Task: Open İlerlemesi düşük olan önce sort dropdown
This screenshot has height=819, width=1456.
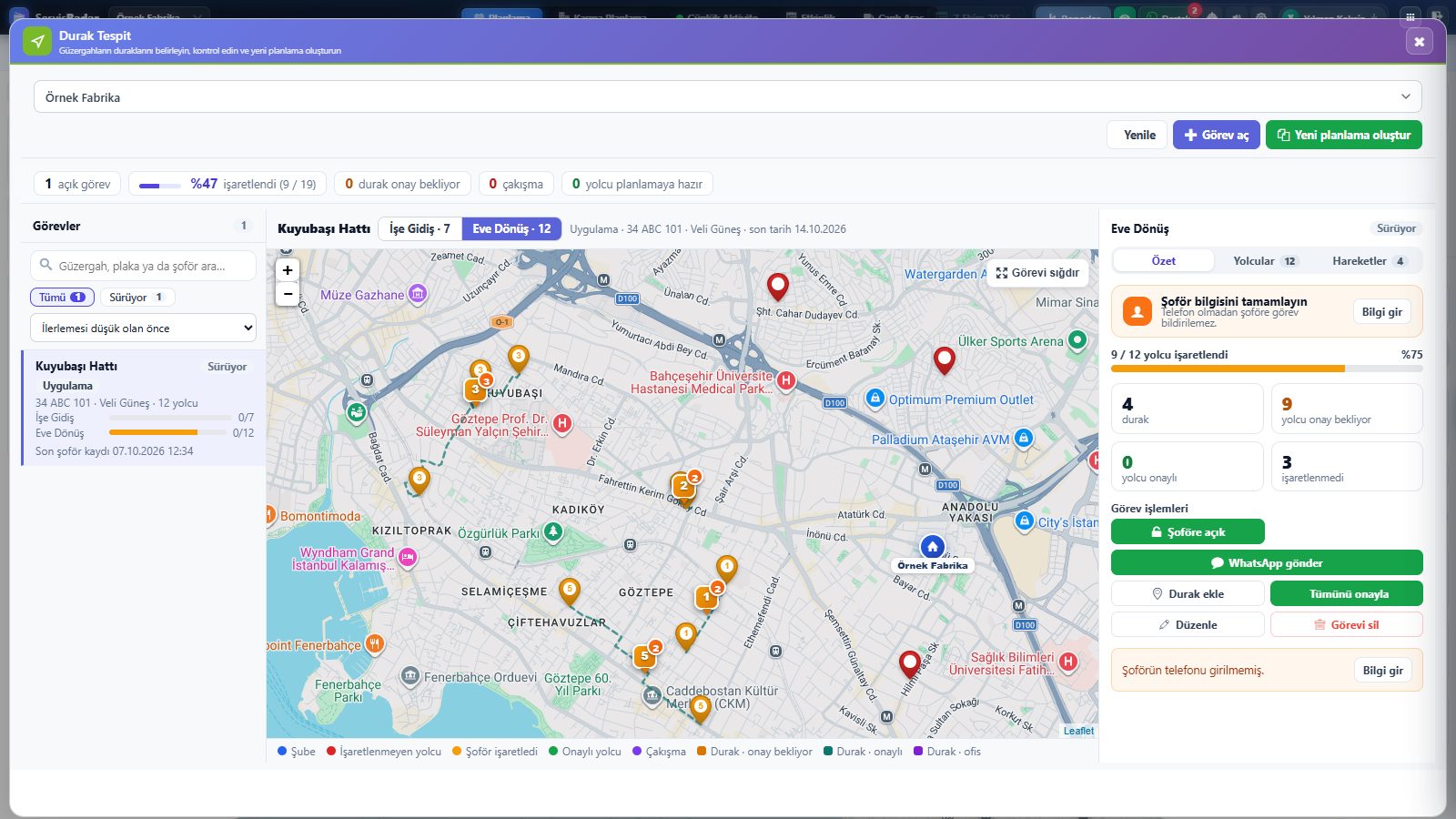Action: click(x=143, y=328)
